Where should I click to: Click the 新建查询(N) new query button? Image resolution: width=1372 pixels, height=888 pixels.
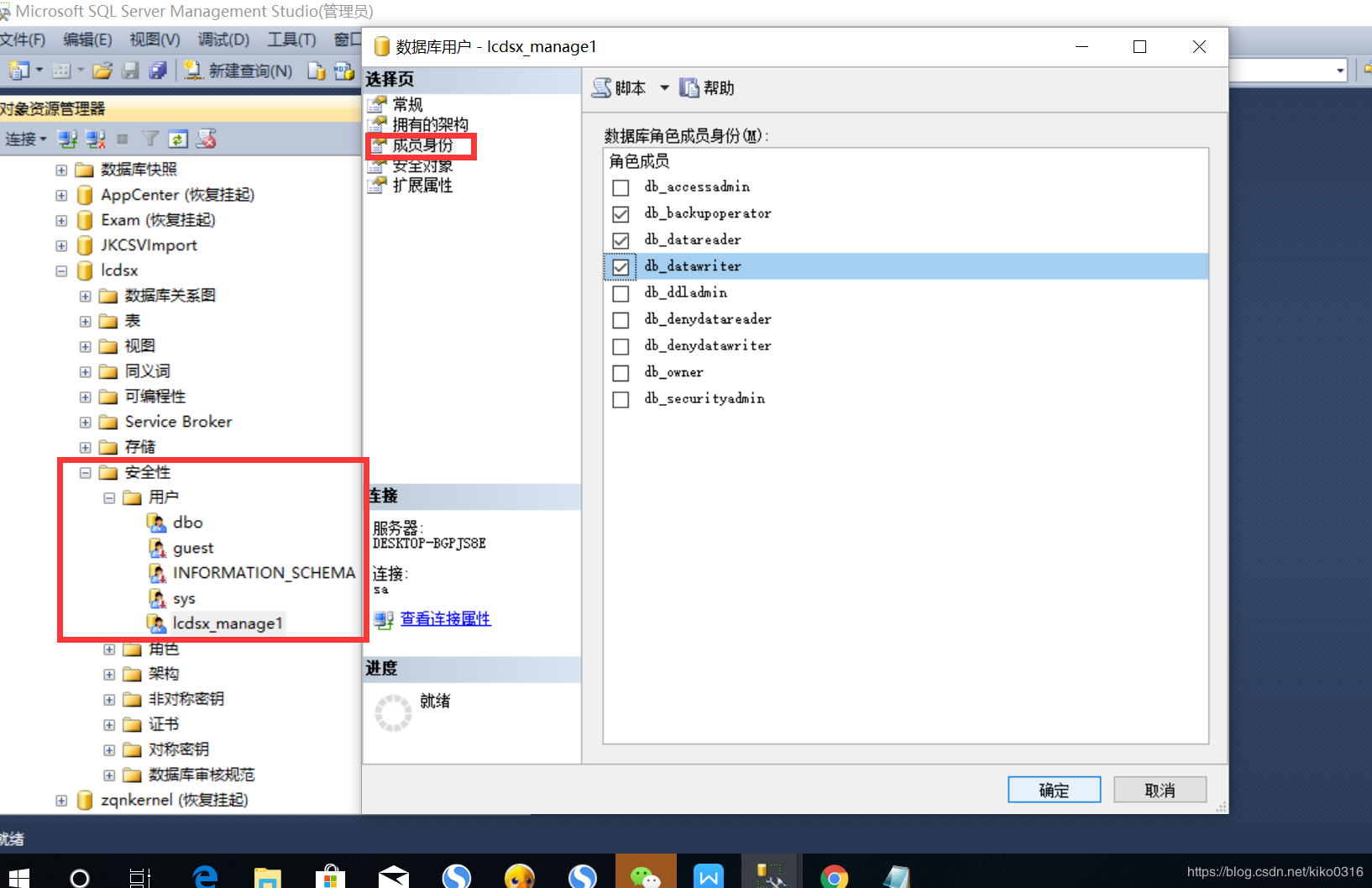click(238, 71)
